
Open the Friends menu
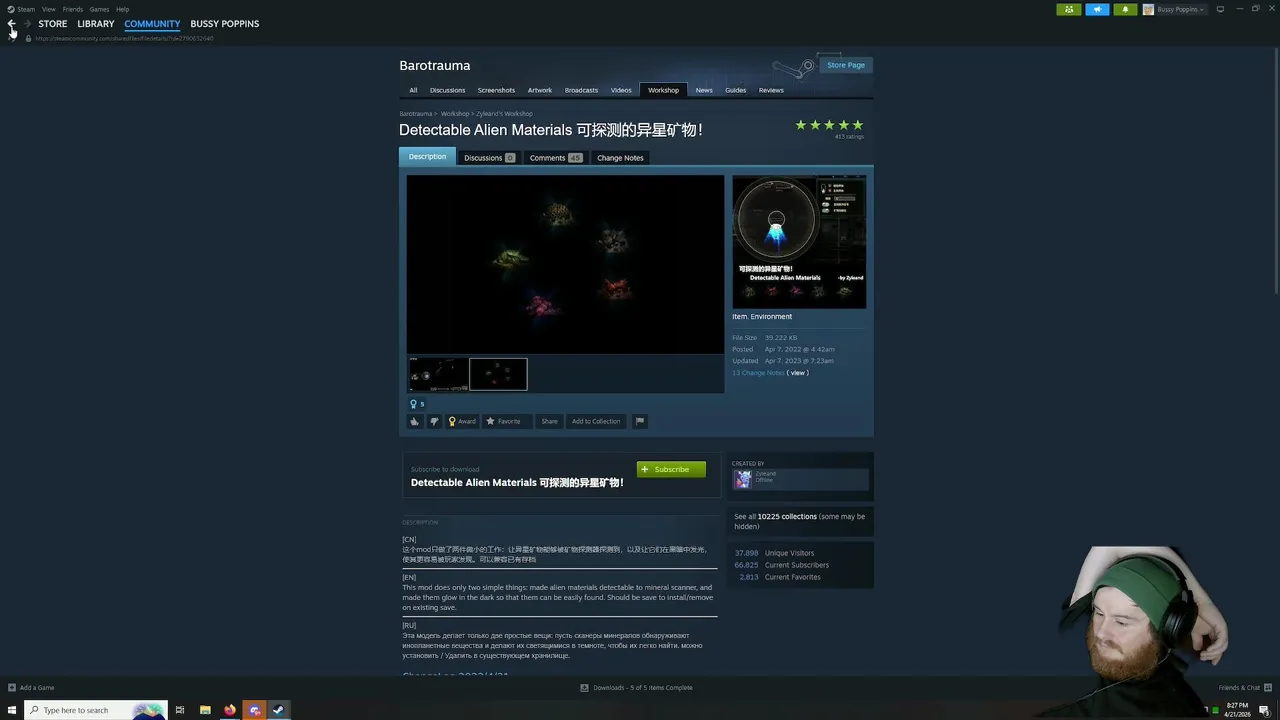(73, 9)
